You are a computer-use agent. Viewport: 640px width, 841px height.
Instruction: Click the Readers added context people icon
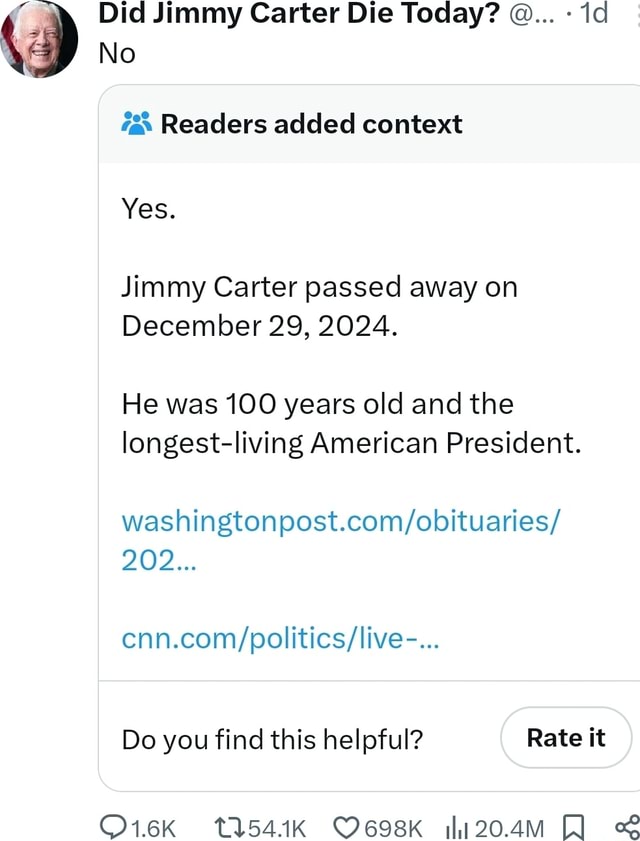pyautogui.click(x=136, y=123)
